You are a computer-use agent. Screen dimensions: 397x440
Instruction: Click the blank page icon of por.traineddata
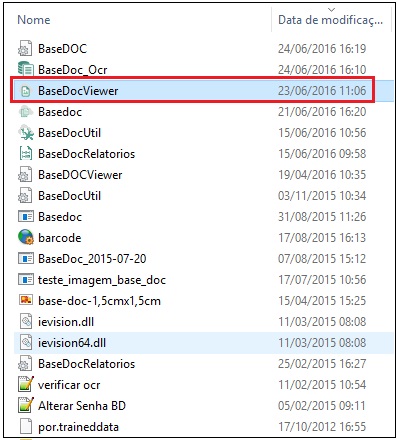[26, 427]
